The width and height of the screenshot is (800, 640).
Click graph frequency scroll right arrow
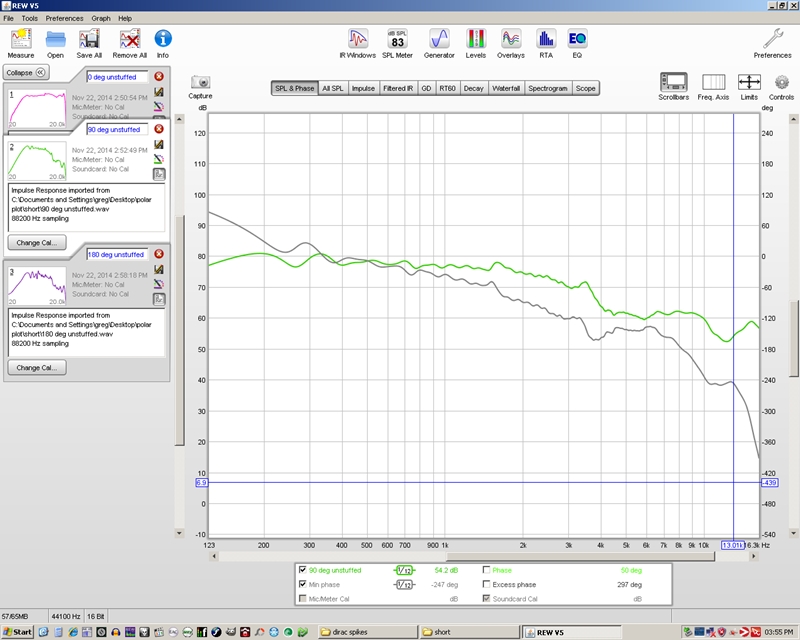point(754,556)
